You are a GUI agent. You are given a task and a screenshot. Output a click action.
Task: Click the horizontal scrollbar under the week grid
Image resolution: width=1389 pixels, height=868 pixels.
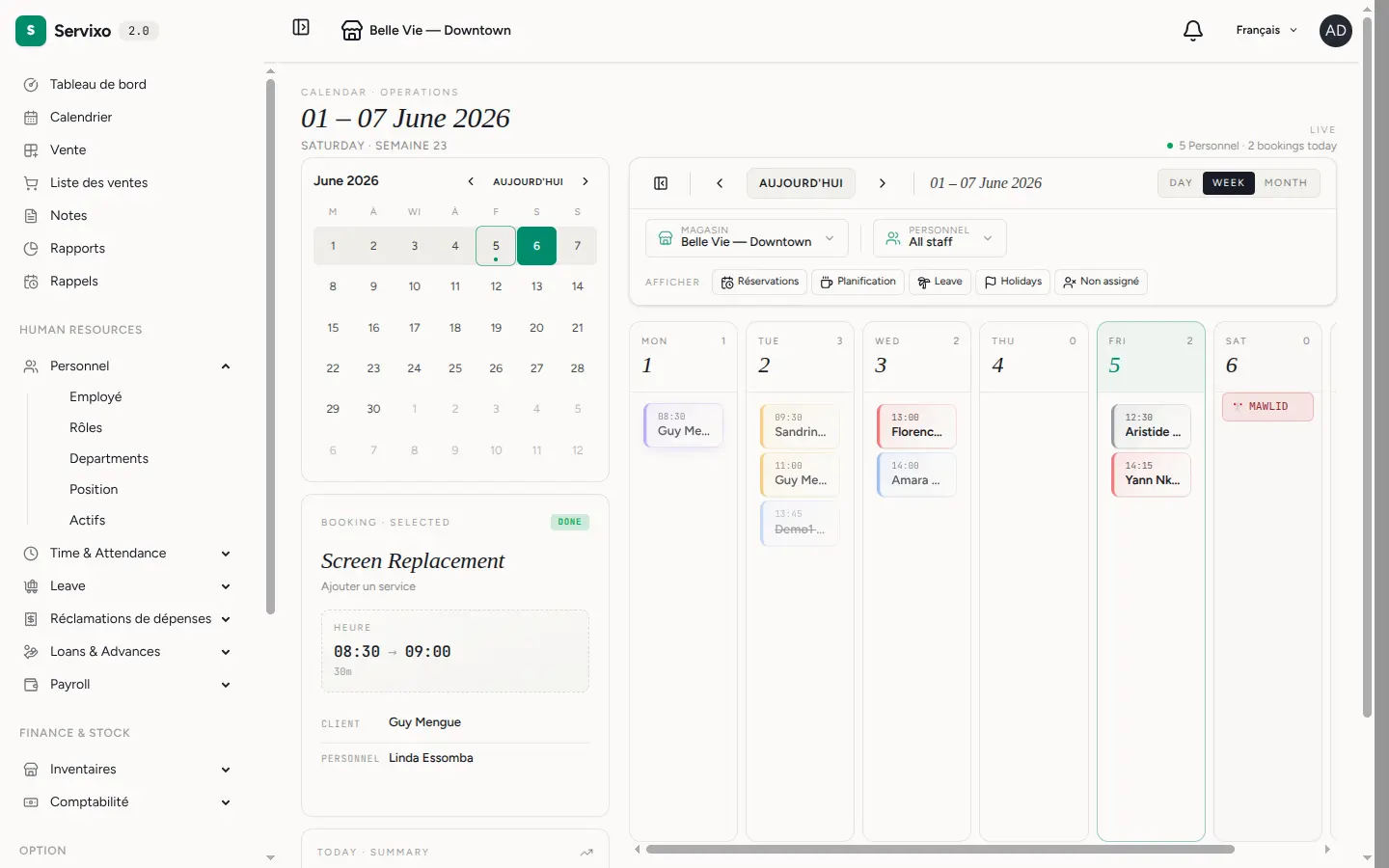point(940,850)
